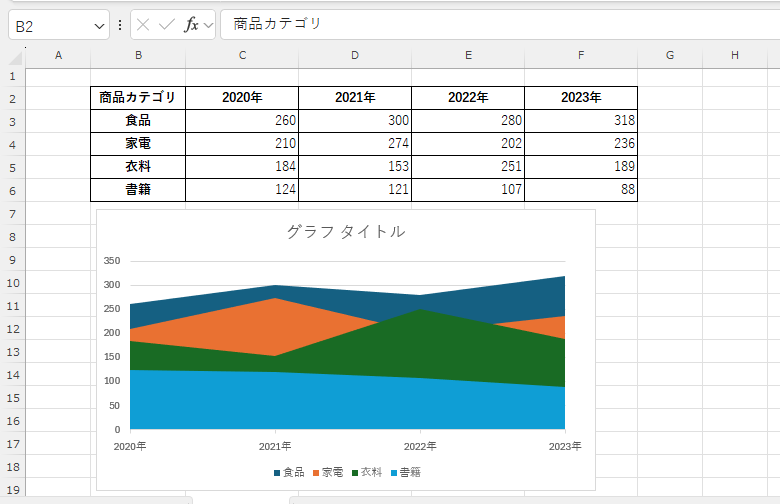Viewport: 780px width, 504px height.
Task: Click the 100 vertical axis label
Action: click(112, 381)
